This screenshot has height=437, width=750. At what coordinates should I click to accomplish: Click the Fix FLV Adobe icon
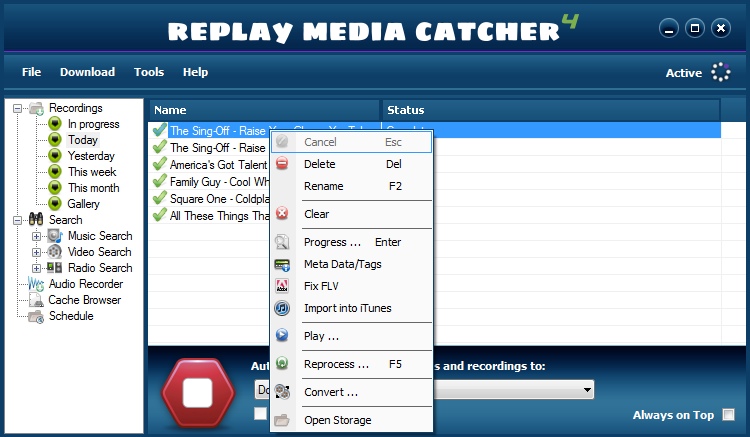pos(282,286)
